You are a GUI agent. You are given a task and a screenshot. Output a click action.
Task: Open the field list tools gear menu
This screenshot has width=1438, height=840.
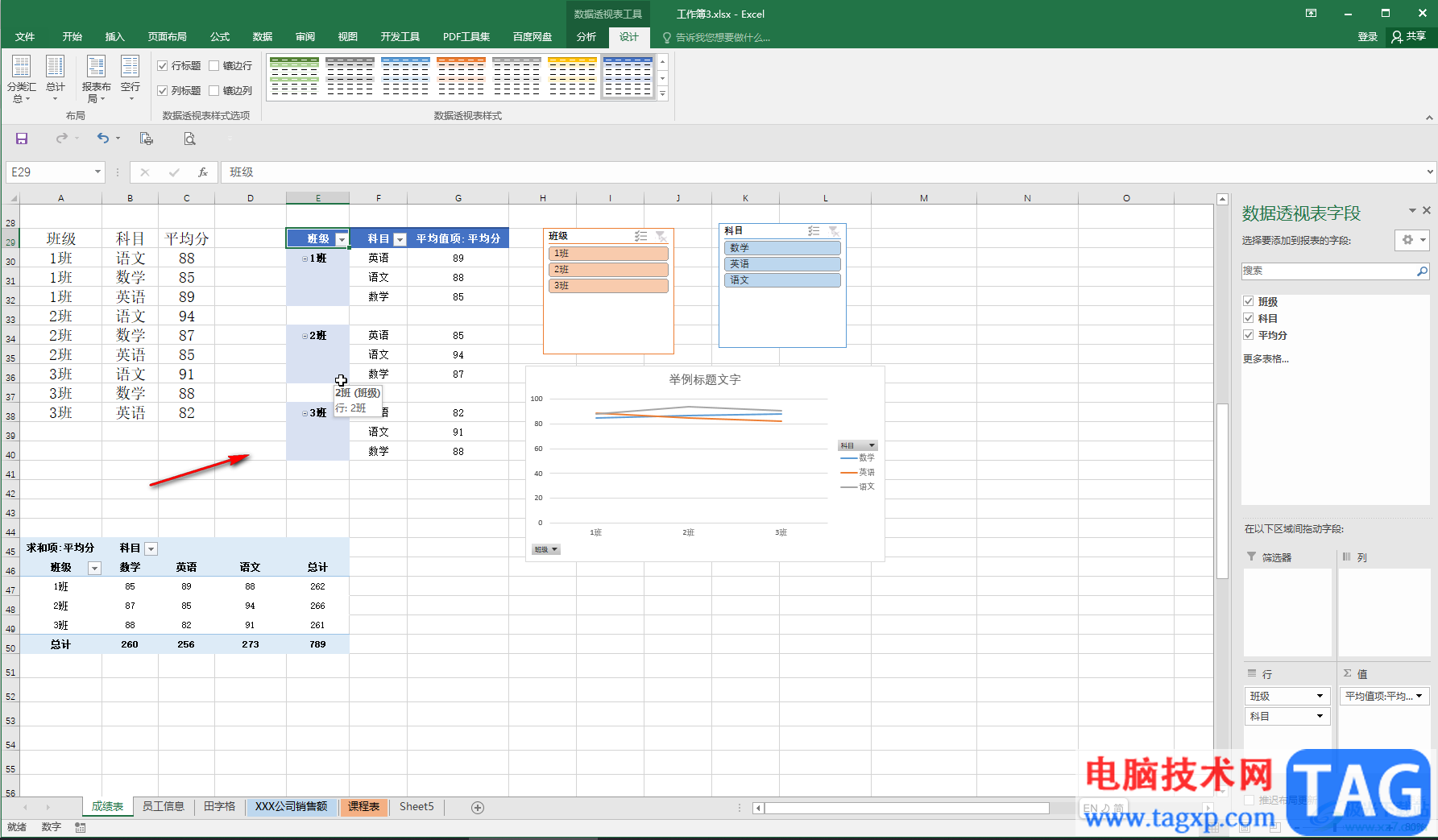(1412, 240)
